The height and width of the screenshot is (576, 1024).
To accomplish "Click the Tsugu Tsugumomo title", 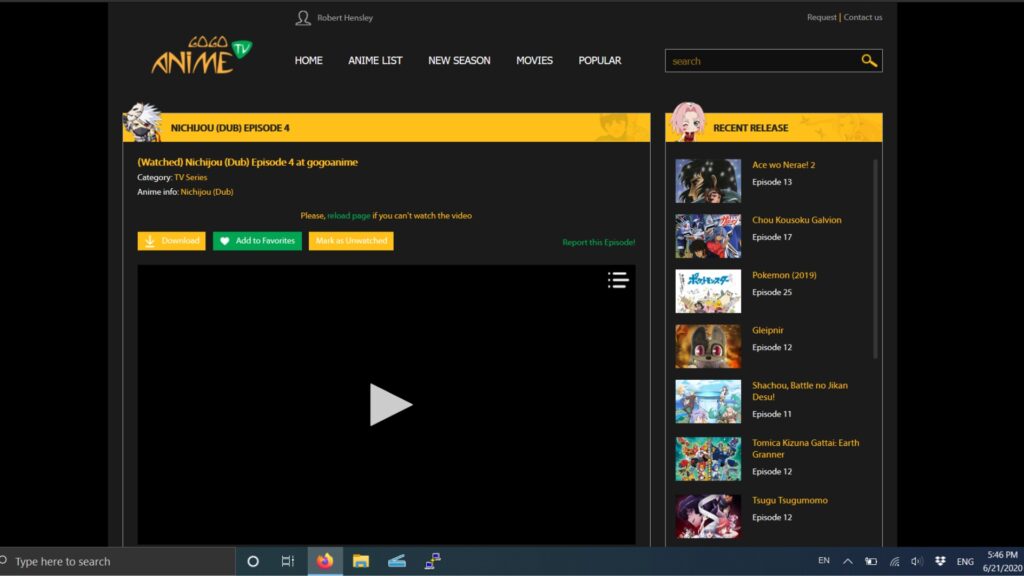I will (x=790, y=500).
